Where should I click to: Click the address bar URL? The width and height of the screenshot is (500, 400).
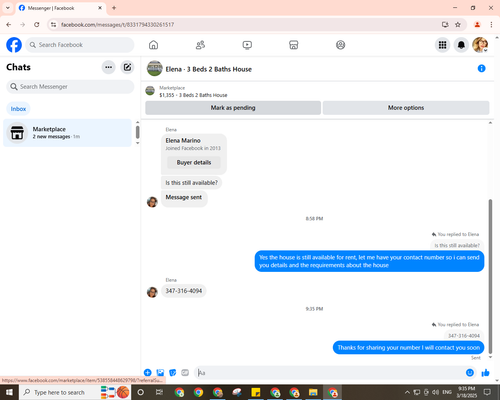pos(117,25)
